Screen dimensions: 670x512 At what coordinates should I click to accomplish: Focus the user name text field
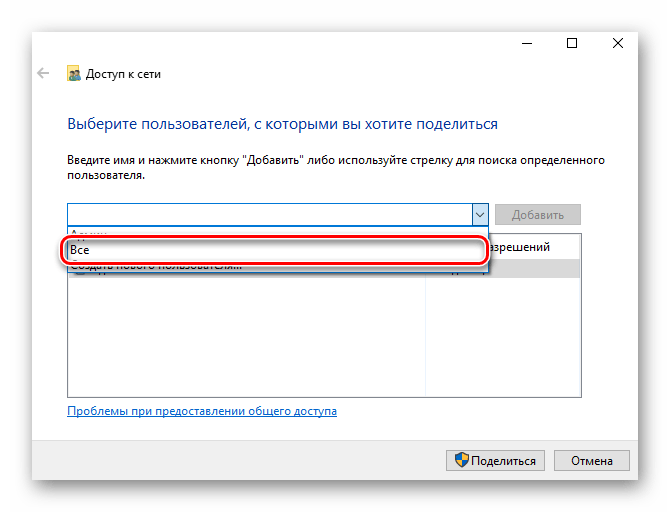pos(270,215)
